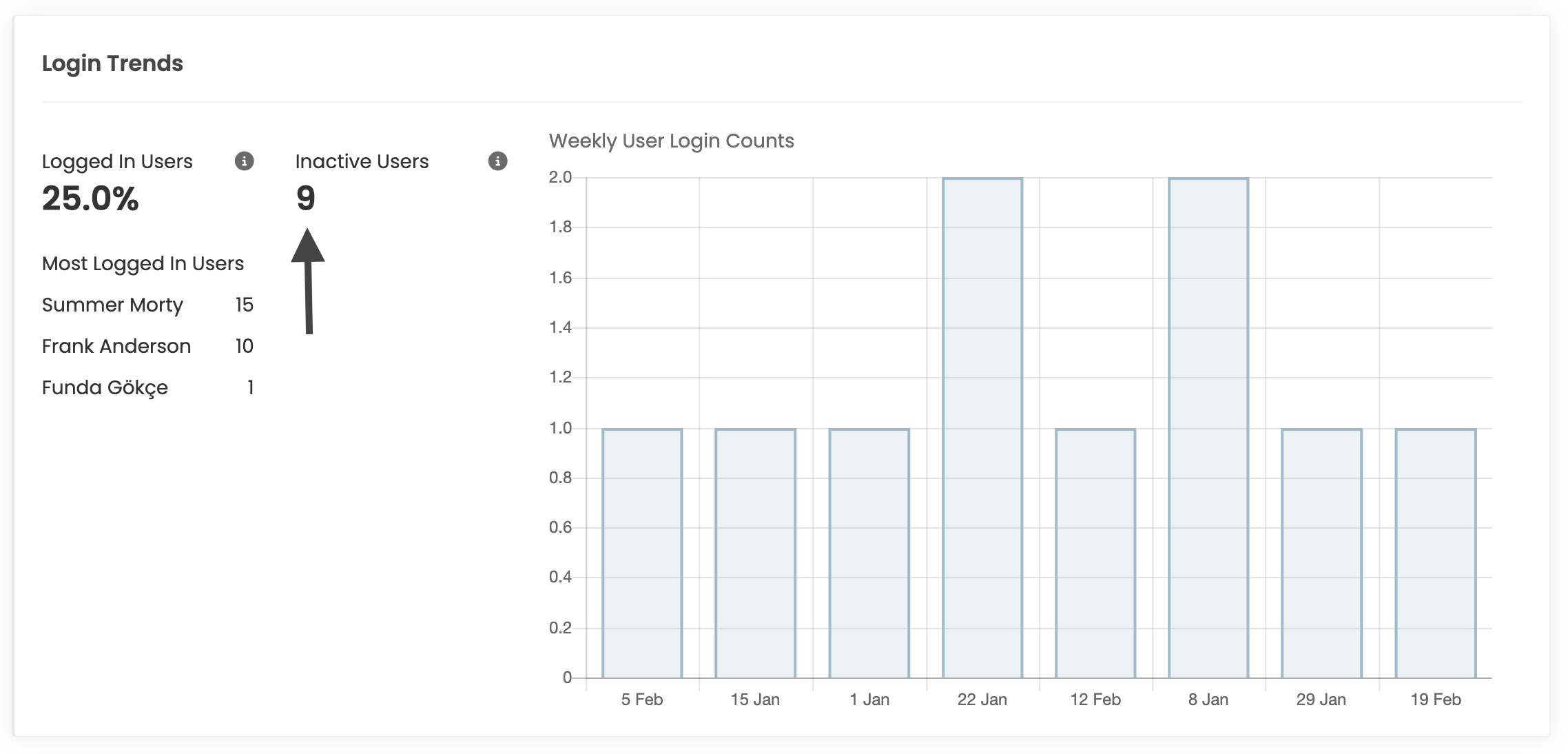Click the 29 Jan bar
This screenshot has width=1568, height=754.
click(1321, 553)
